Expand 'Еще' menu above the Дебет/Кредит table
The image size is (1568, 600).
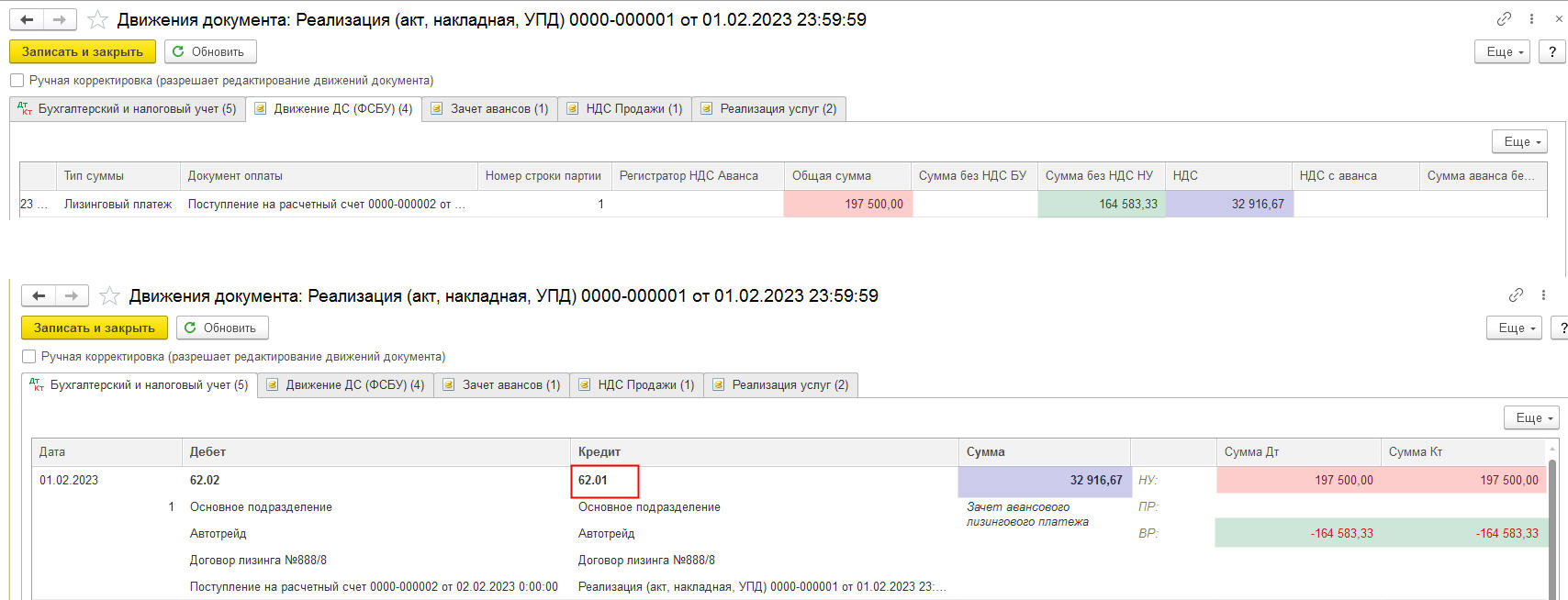point(1531,417)
